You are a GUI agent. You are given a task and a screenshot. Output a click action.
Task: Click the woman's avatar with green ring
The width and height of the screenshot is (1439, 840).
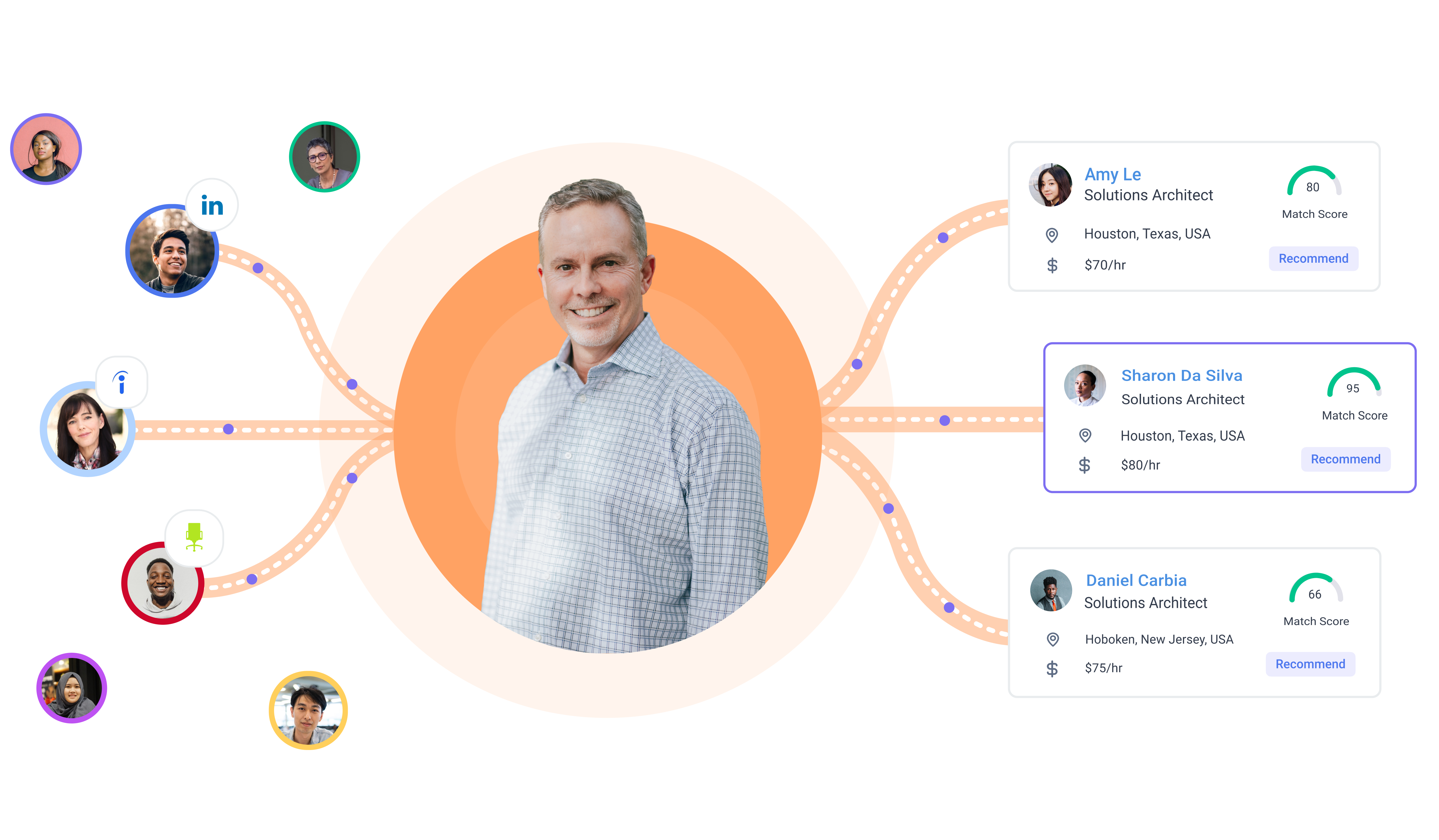point(324,156)
